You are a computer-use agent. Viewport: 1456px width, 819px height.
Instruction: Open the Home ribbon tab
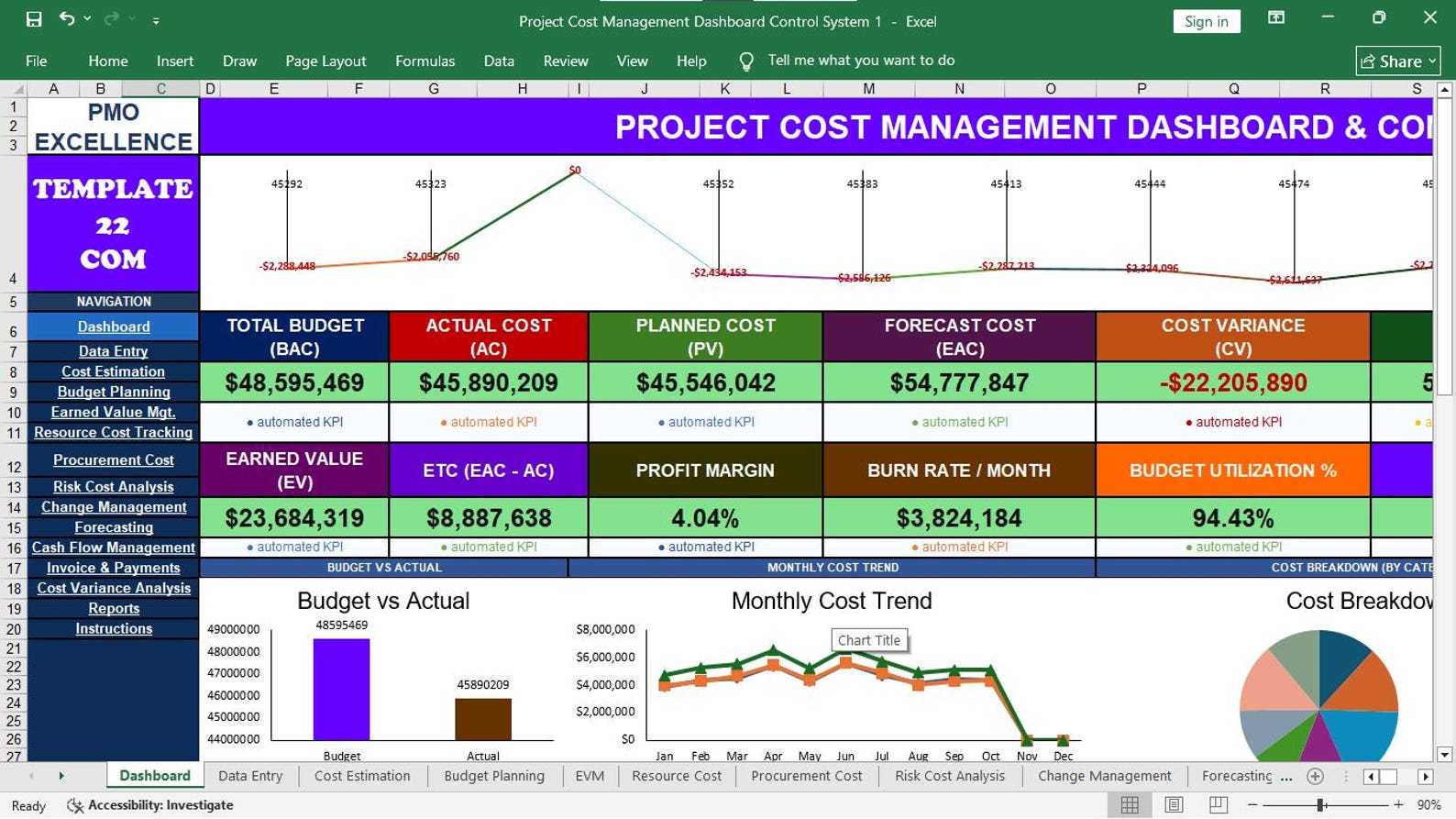tap(108, 61)
